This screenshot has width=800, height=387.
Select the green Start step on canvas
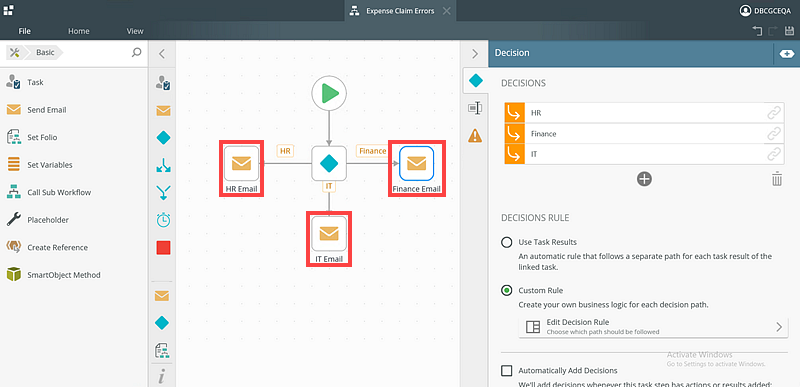tap(329, 93)
